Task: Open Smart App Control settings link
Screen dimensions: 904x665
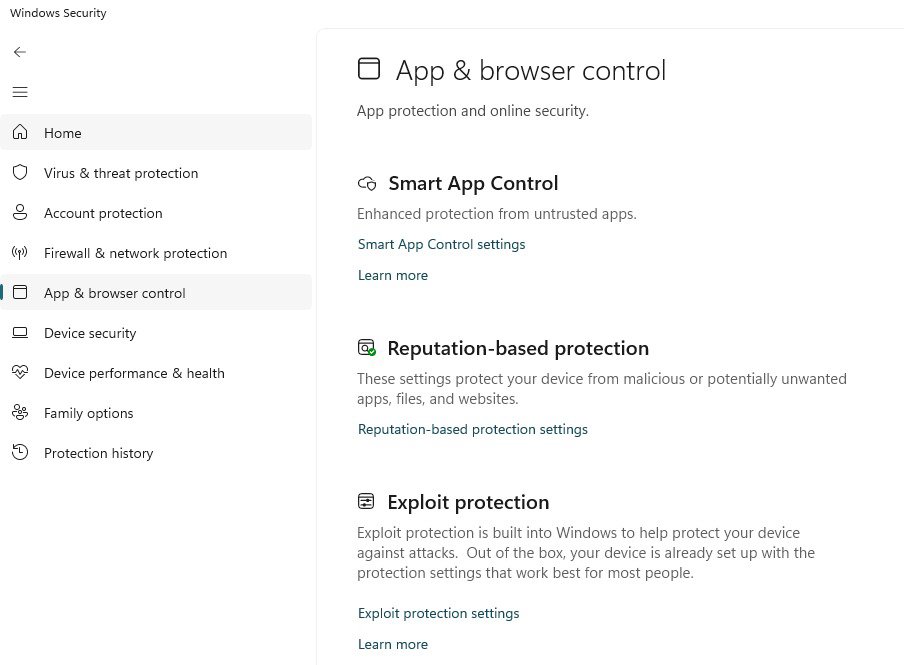Action: 441,244
